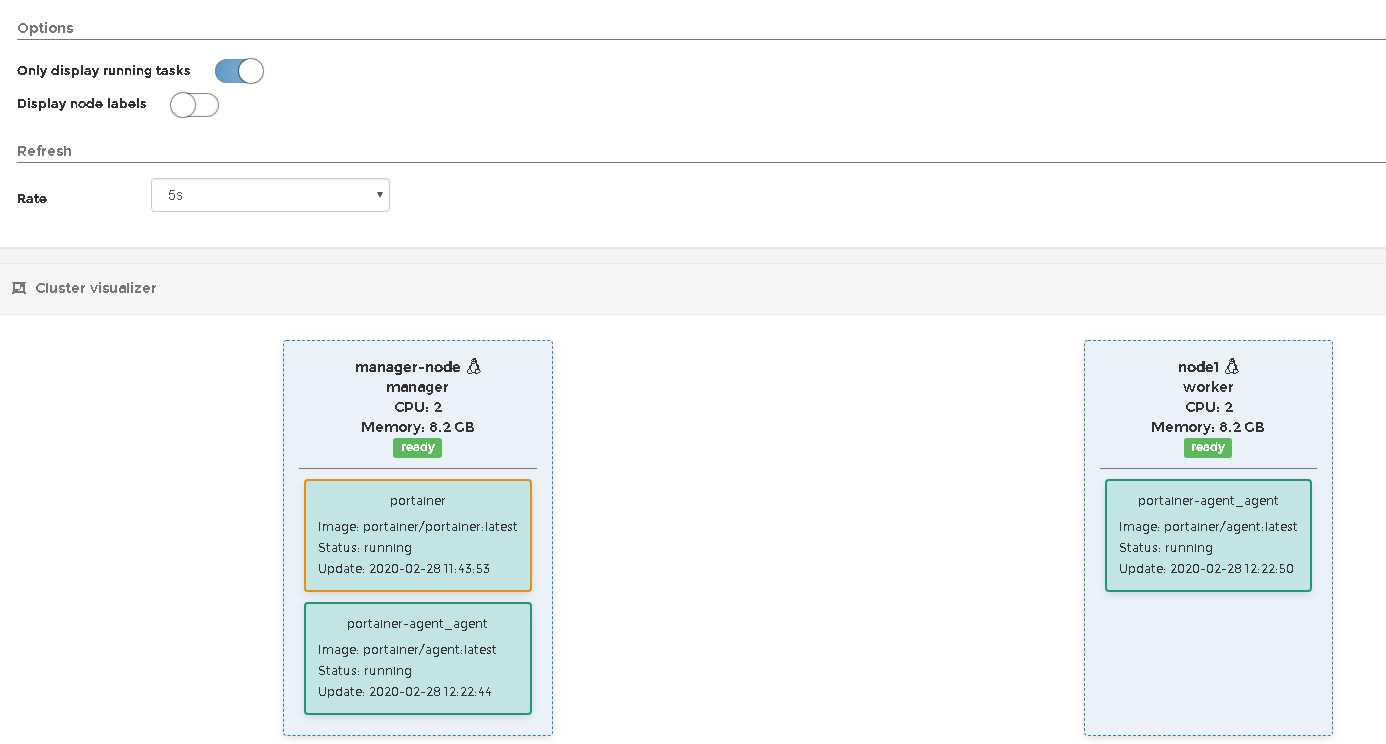Click the node1 title text

[1198, 367]
